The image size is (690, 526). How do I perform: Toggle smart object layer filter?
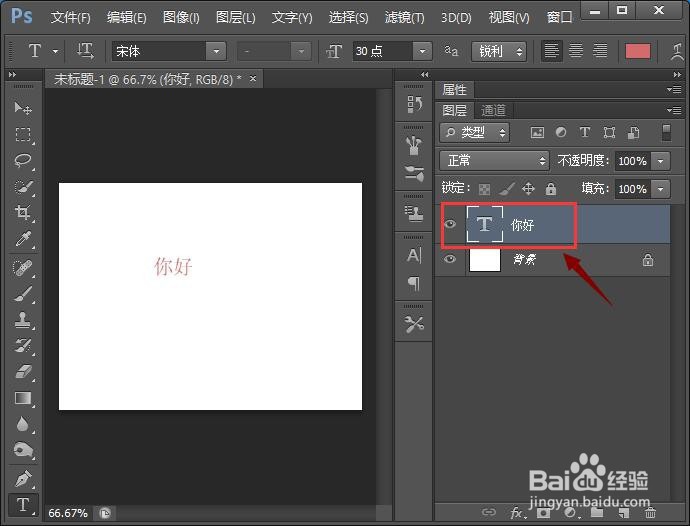pyautogui.click(x=633, y=132)
